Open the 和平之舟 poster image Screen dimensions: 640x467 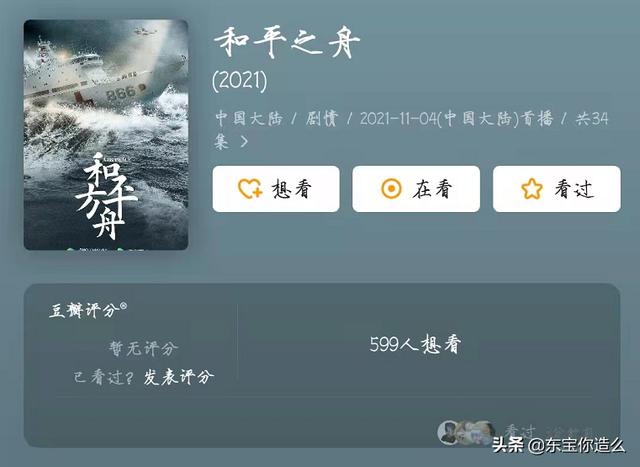click(106, 135)
